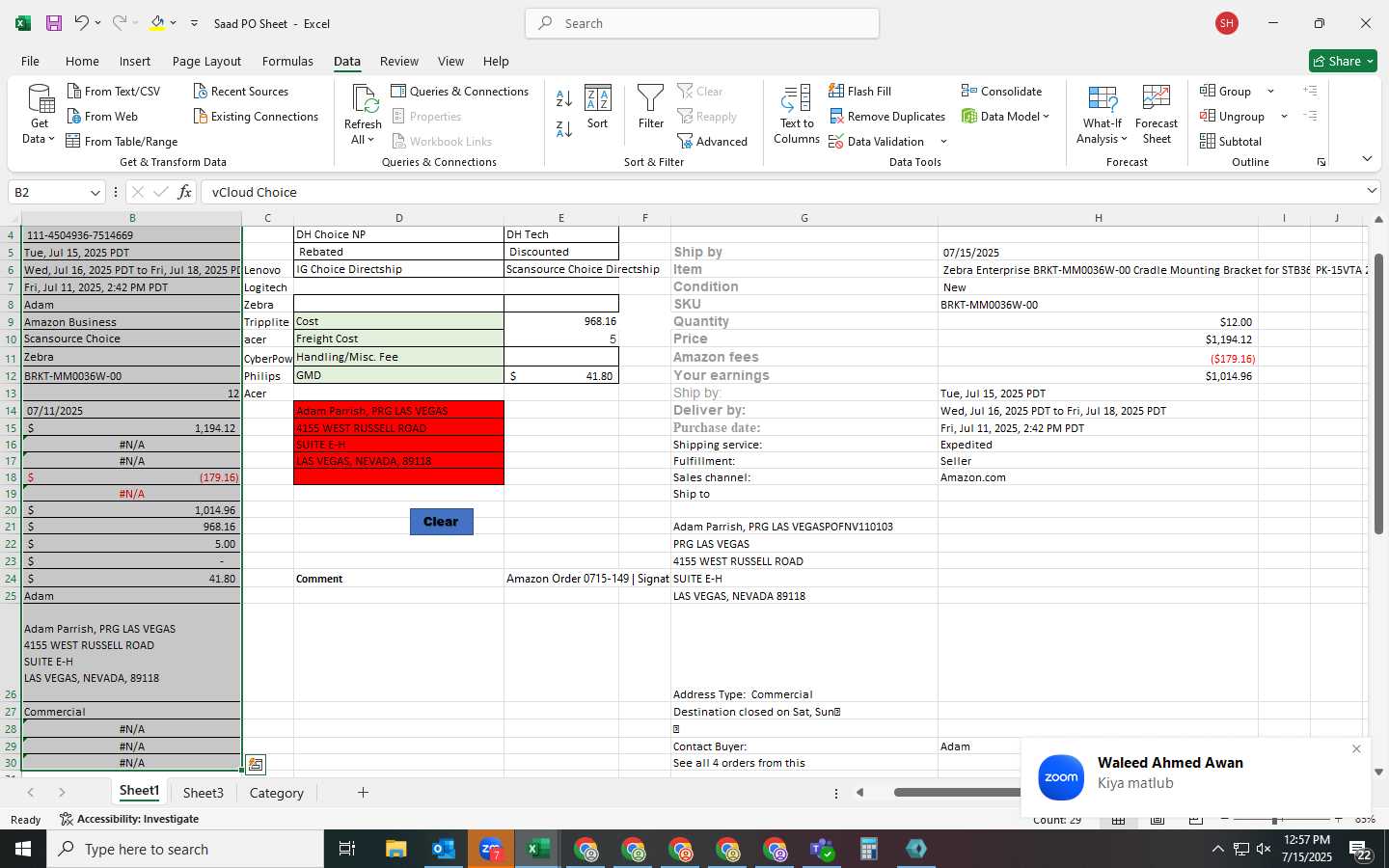Open the Consolidate tool
The height and width of the screenshot is (868, 1389).
[x=1001, y=91]
